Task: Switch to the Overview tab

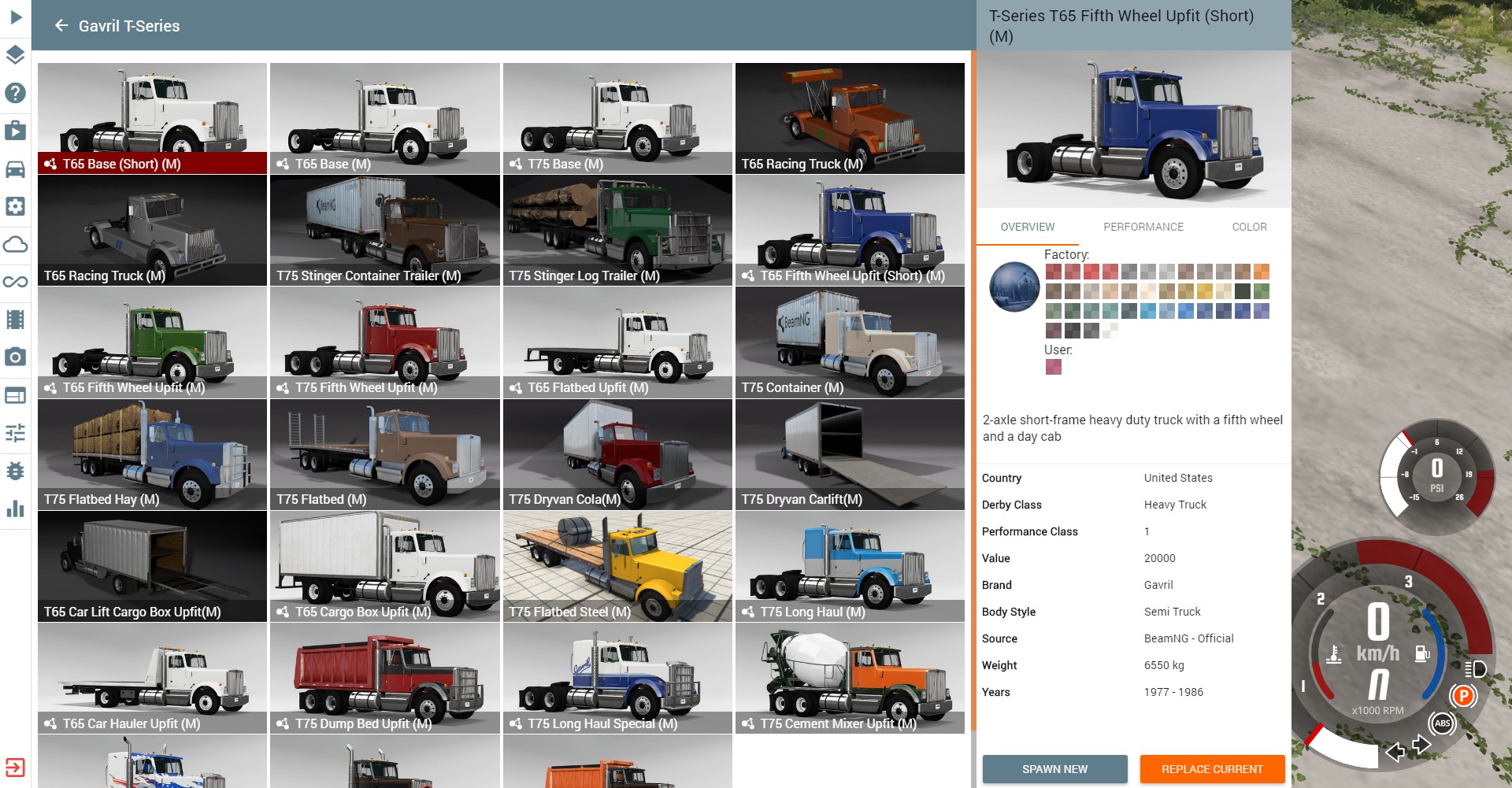Action: click(1027, 227)
